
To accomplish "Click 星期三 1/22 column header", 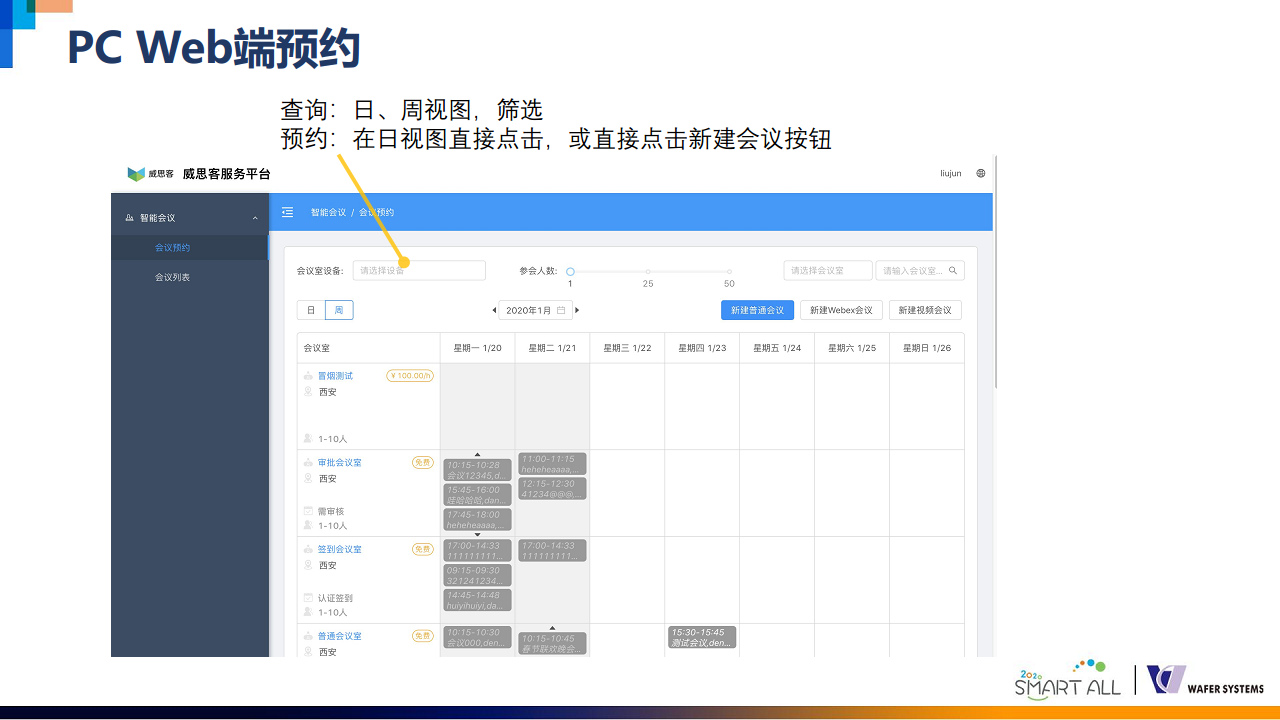I will (627, 348).
